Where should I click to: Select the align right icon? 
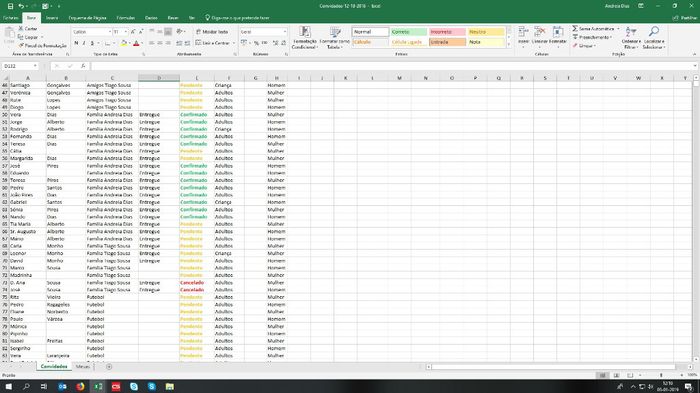(168, 43)
